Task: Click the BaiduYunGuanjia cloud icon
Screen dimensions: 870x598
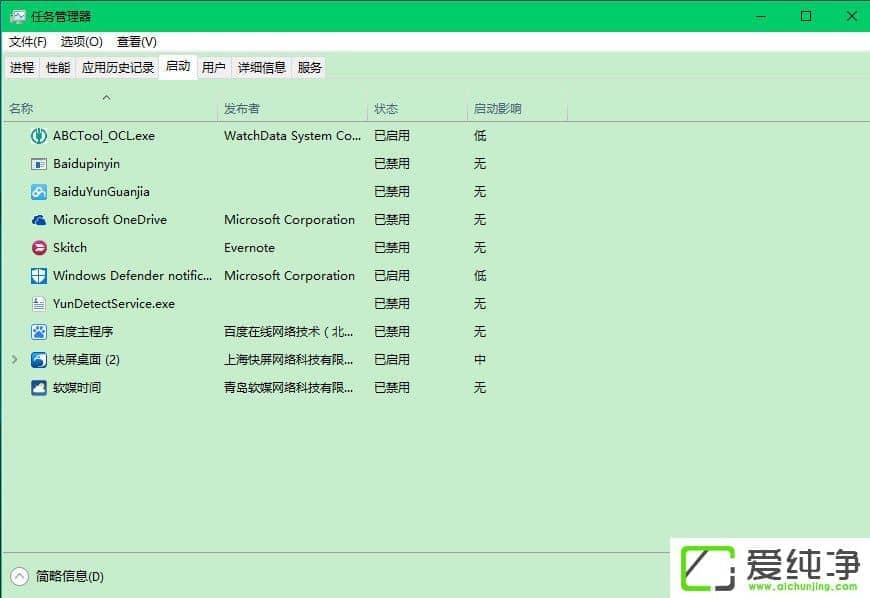Action: (x=38, y=192)
